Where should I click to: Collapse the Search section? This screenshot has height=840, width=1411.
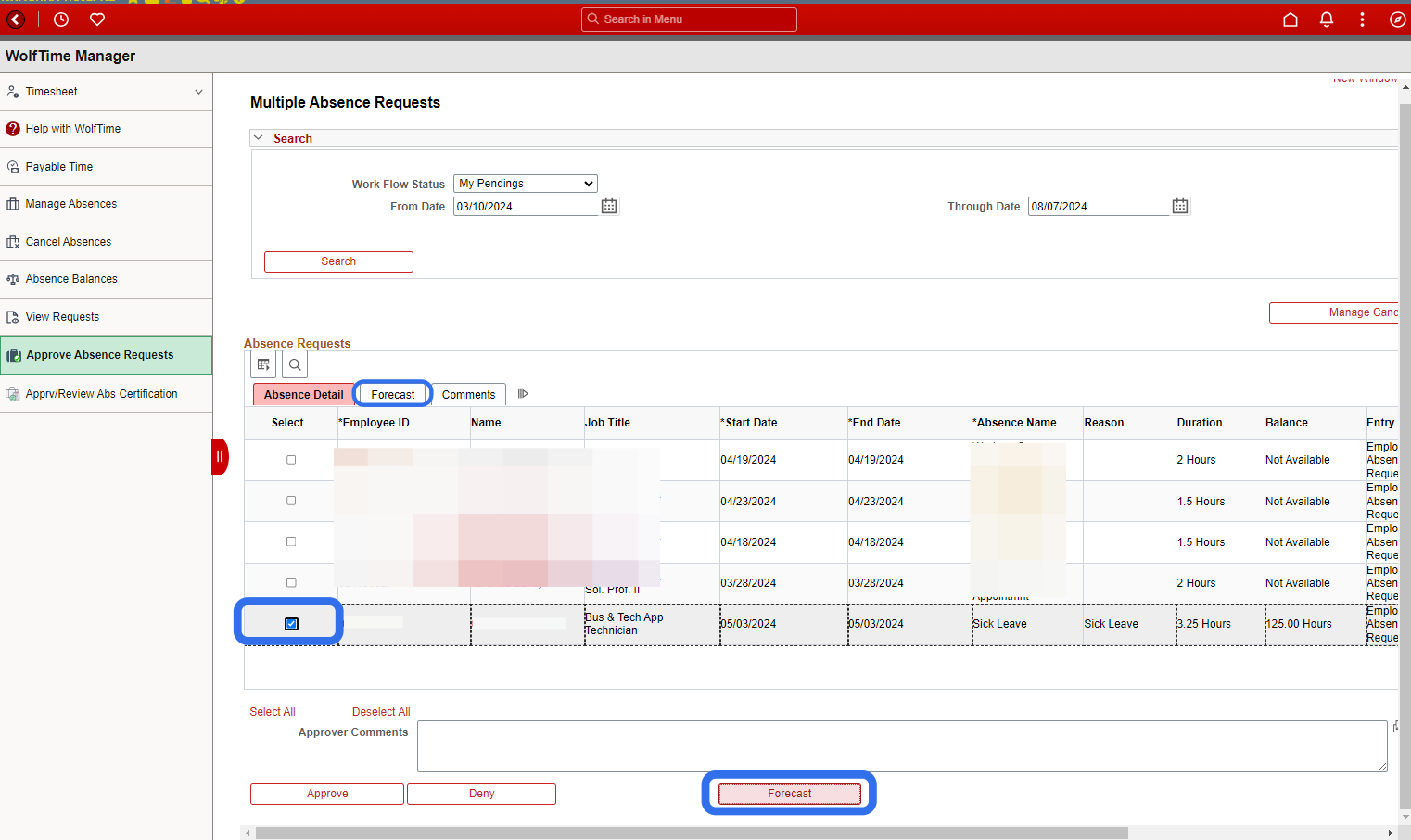point(259,138)
